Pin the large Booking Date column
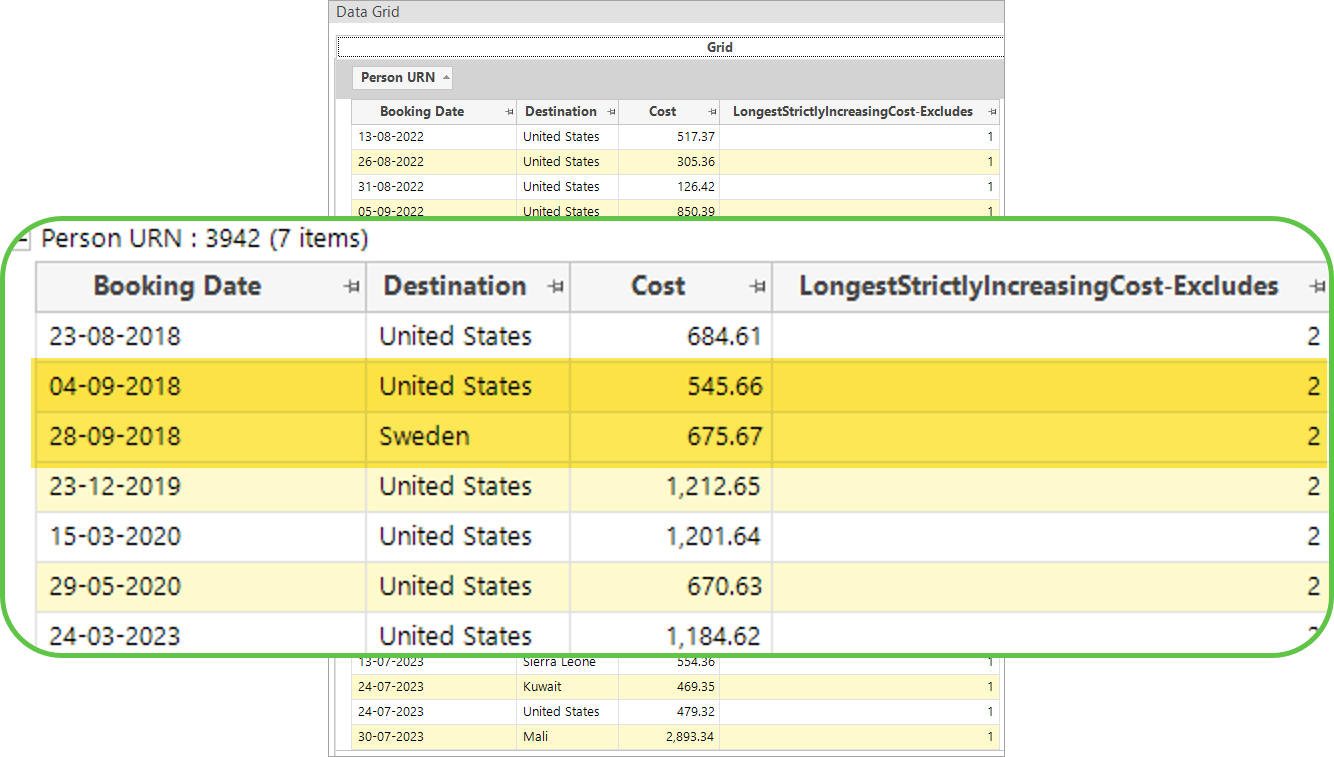The width and height of the screenshot is (1334, 757). (351, 287)
